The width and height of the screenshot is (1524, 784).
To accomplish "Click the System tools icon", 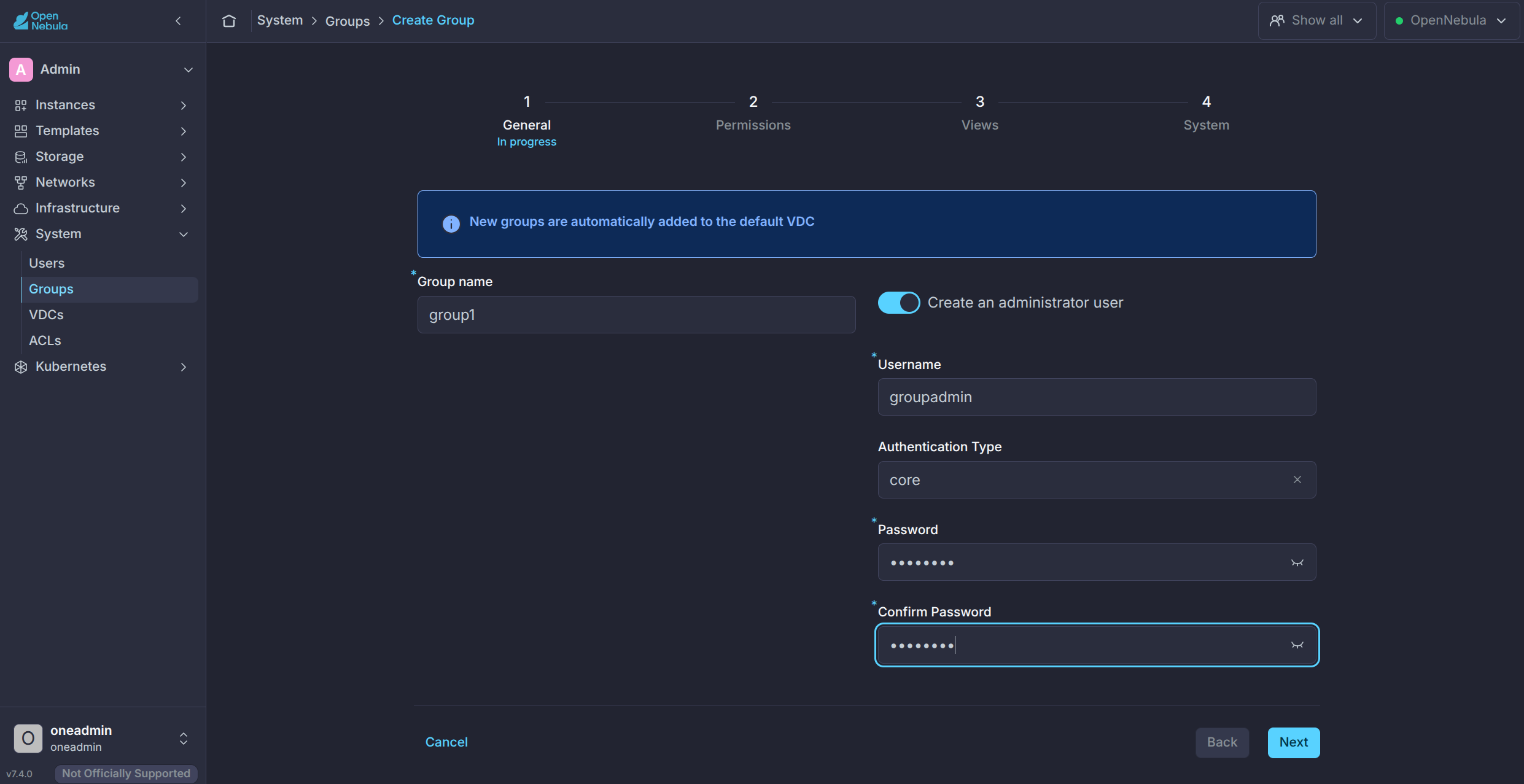I will 21,234.
